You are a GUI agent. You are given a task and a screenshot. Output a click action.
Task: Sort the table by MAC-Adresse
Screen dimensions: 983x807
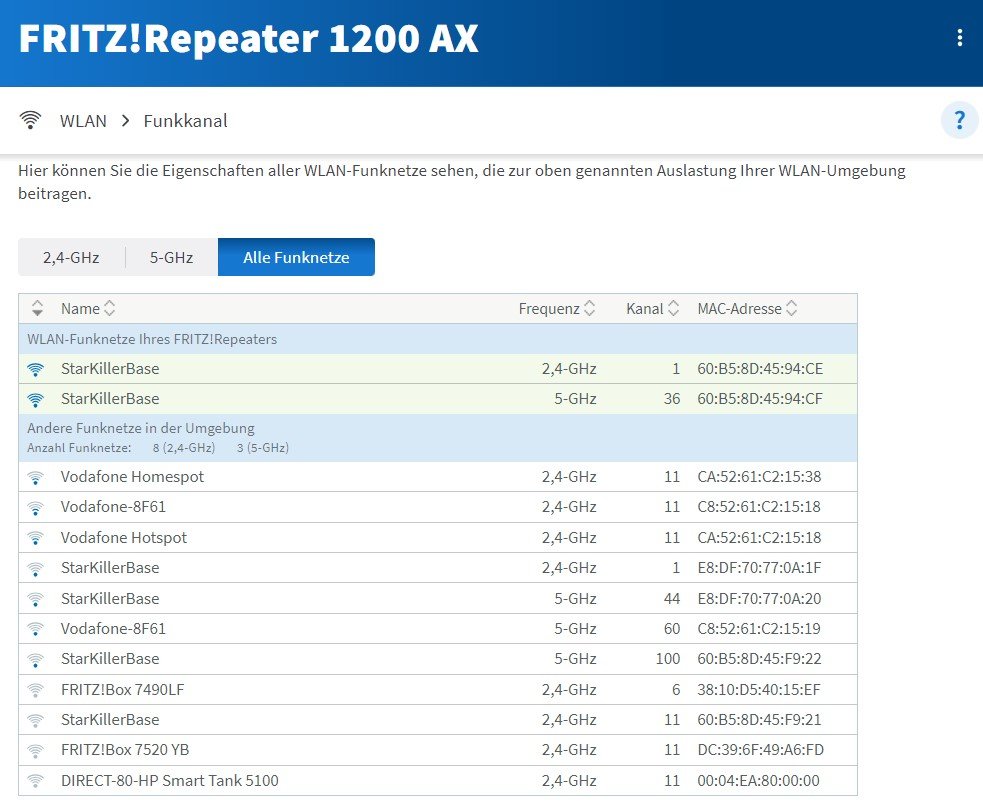pos(747,309)
